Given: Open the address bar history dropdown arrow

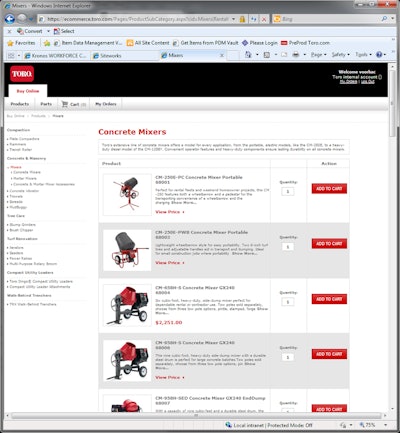Looking at the screenshot, I should point(233,19).
